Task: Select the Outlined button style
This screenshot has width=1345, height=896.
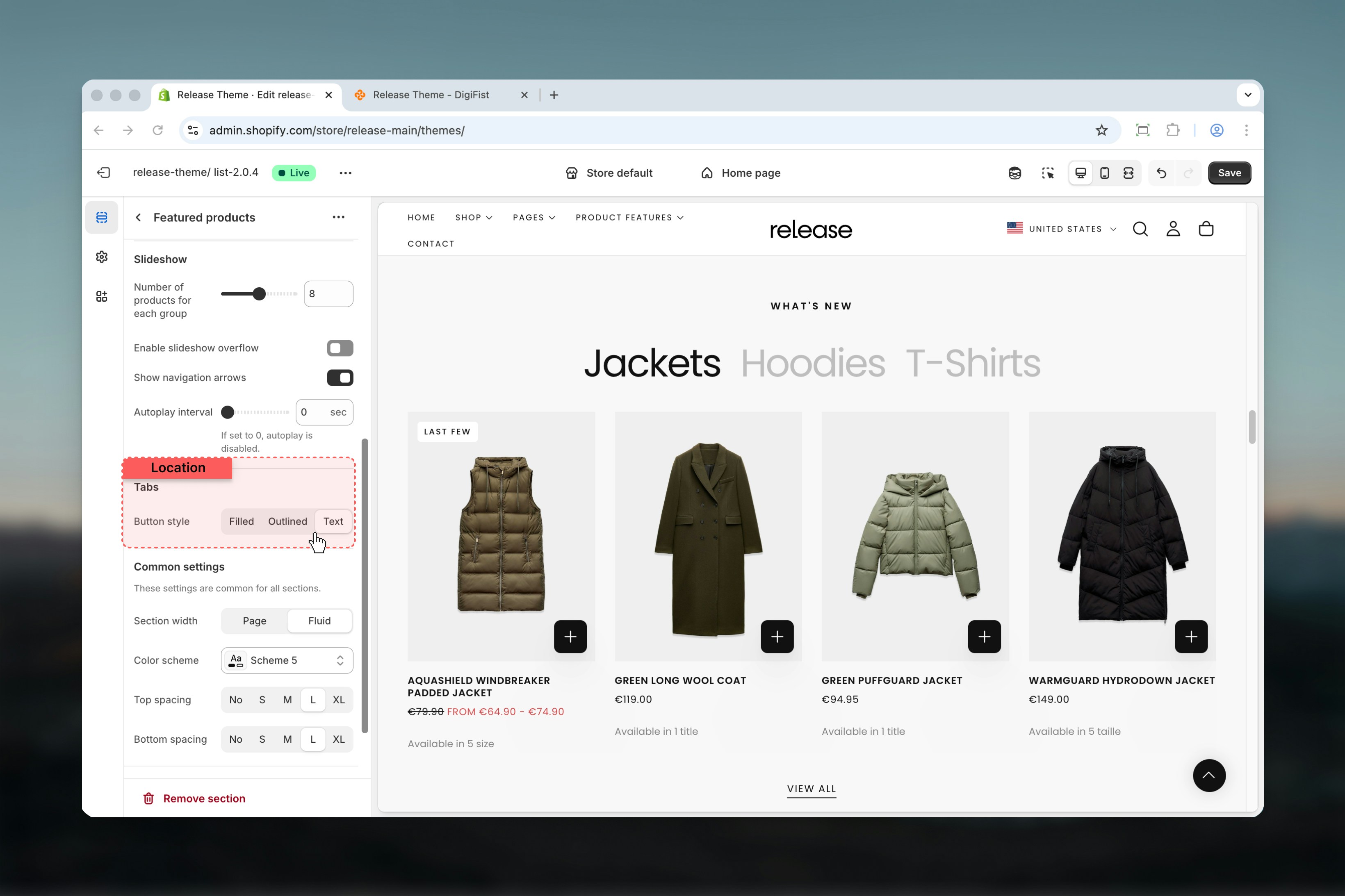Action: [287, 521]
